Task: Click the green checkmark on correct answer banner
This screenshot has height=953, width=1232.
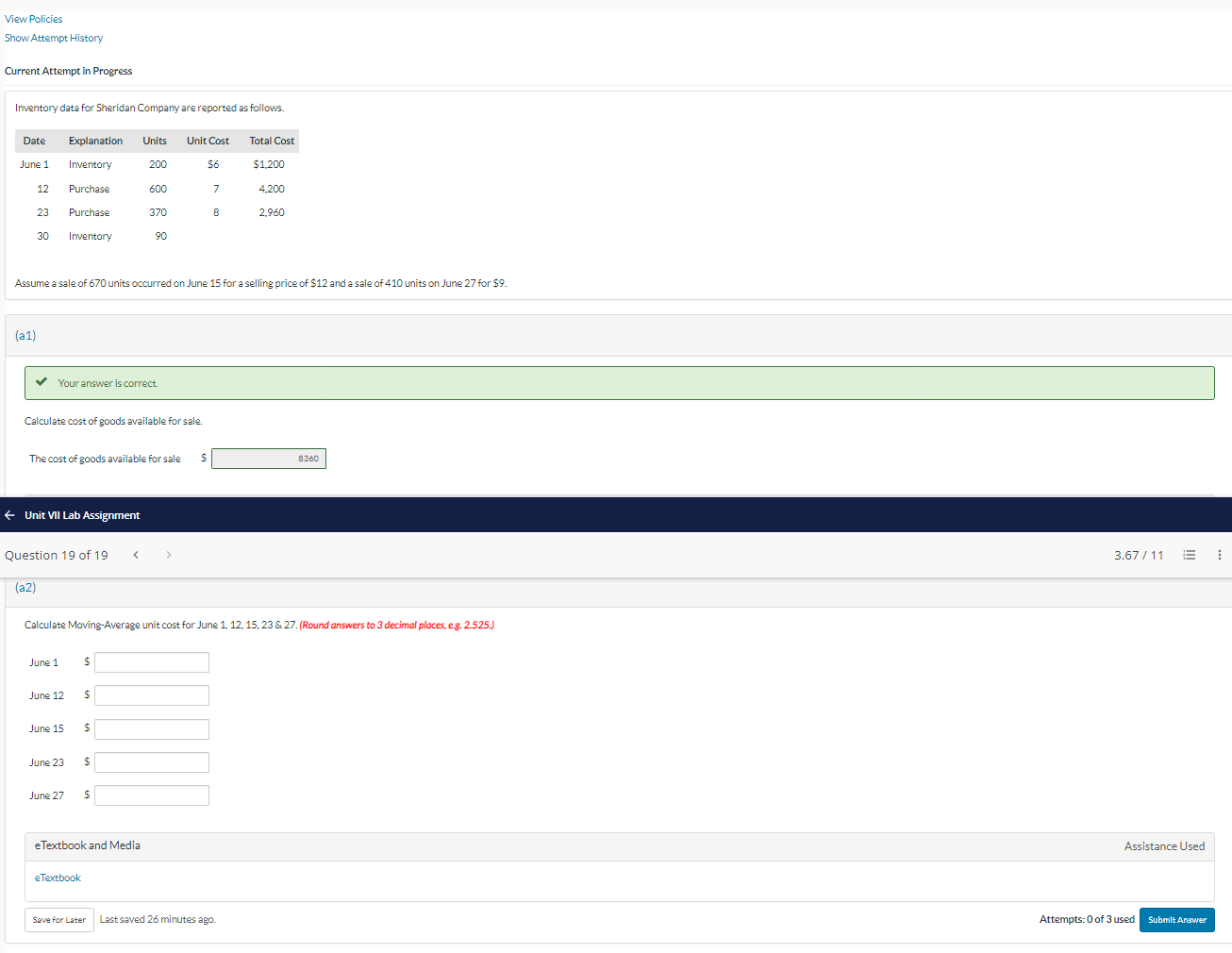Action: pos(40,382)
